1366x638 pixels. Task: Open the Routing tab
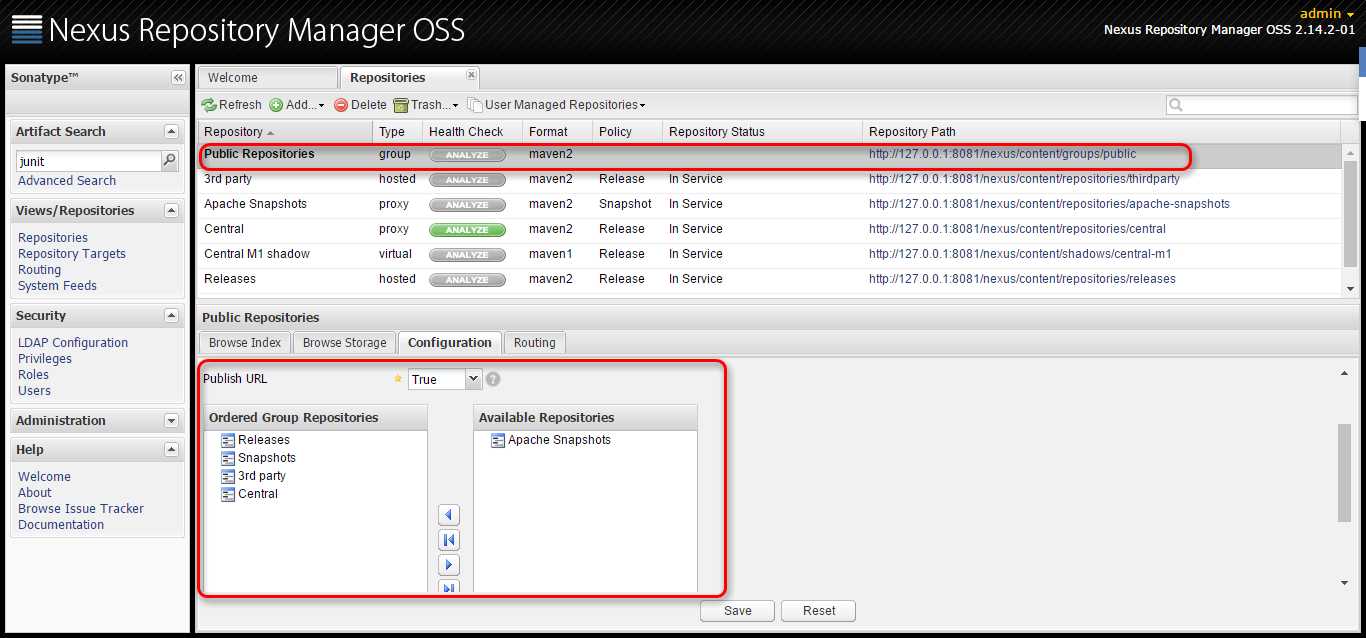coord(535,343)
